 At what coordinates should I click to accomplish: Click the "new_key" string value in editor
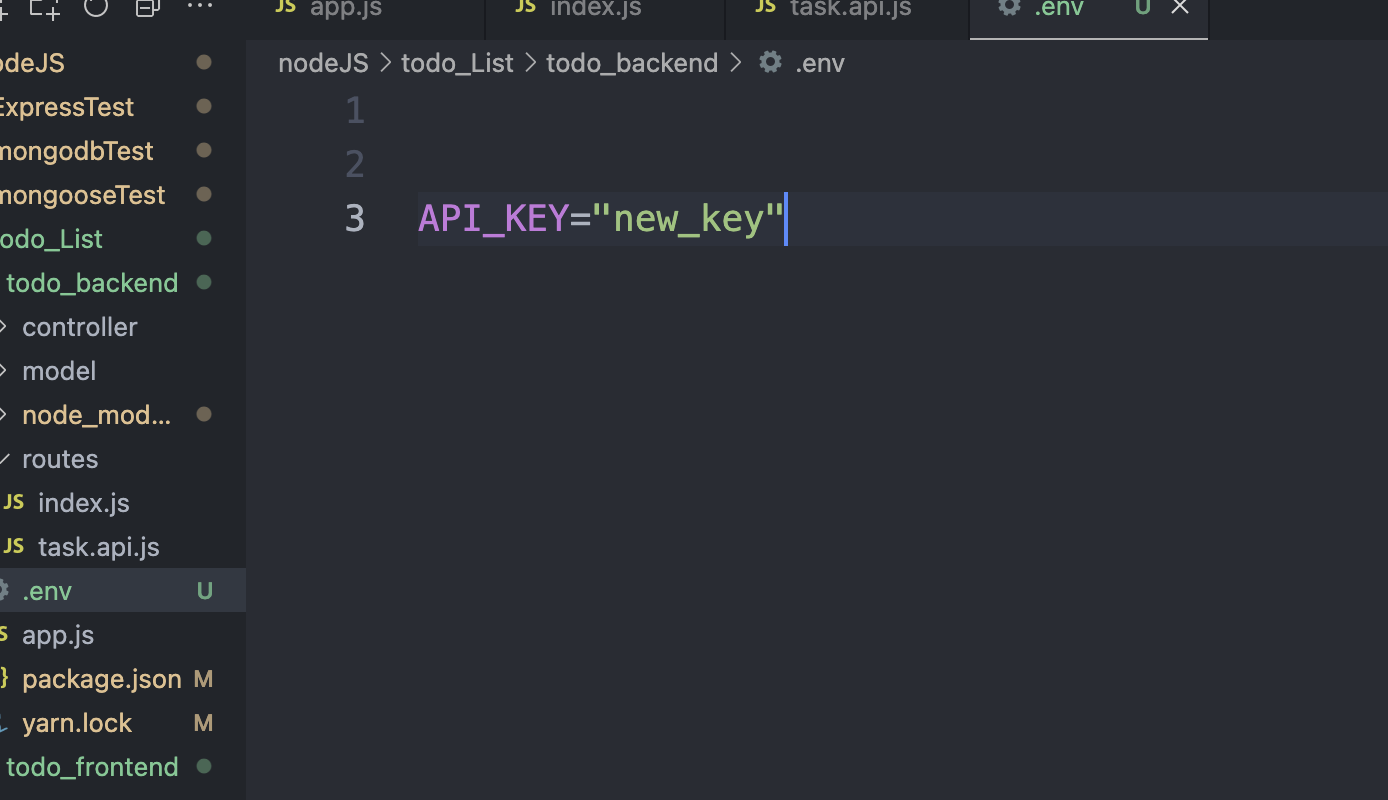pyautogui.click(x=688, y=218)
